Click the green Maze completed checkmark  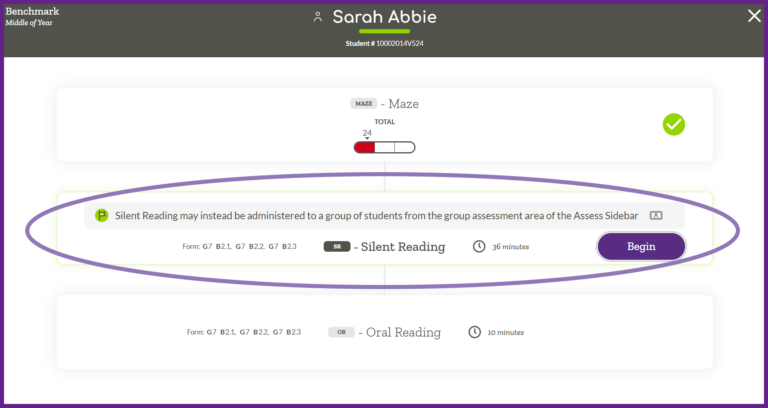[674, 124]
